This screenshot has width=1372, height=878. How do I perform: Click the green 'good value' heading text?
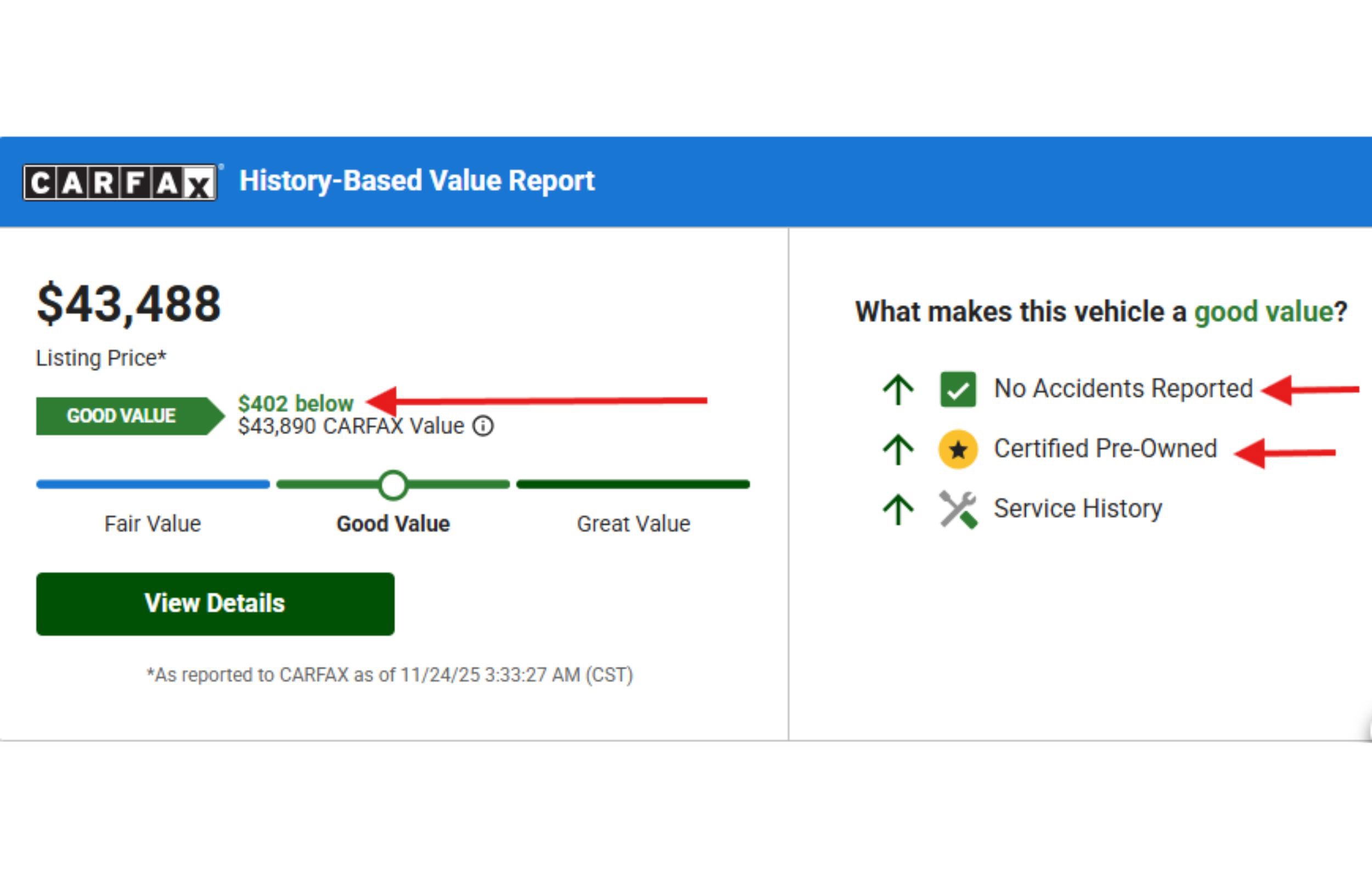point(1263,312)
